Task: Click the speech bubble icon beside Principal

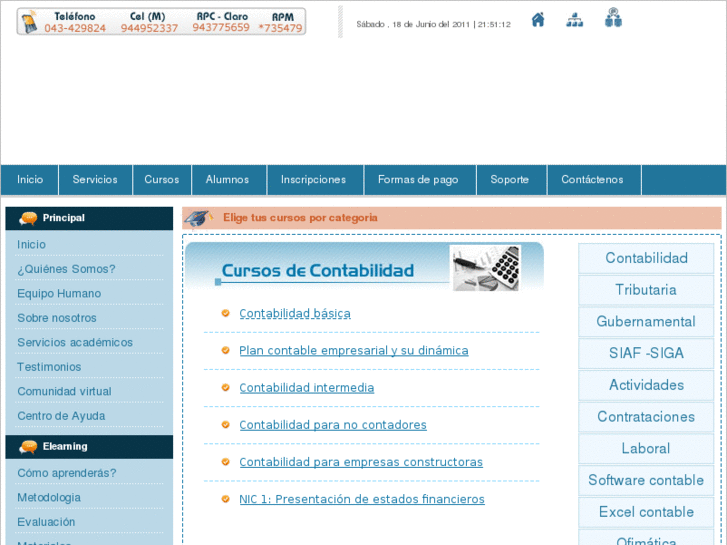Action: 28,218
